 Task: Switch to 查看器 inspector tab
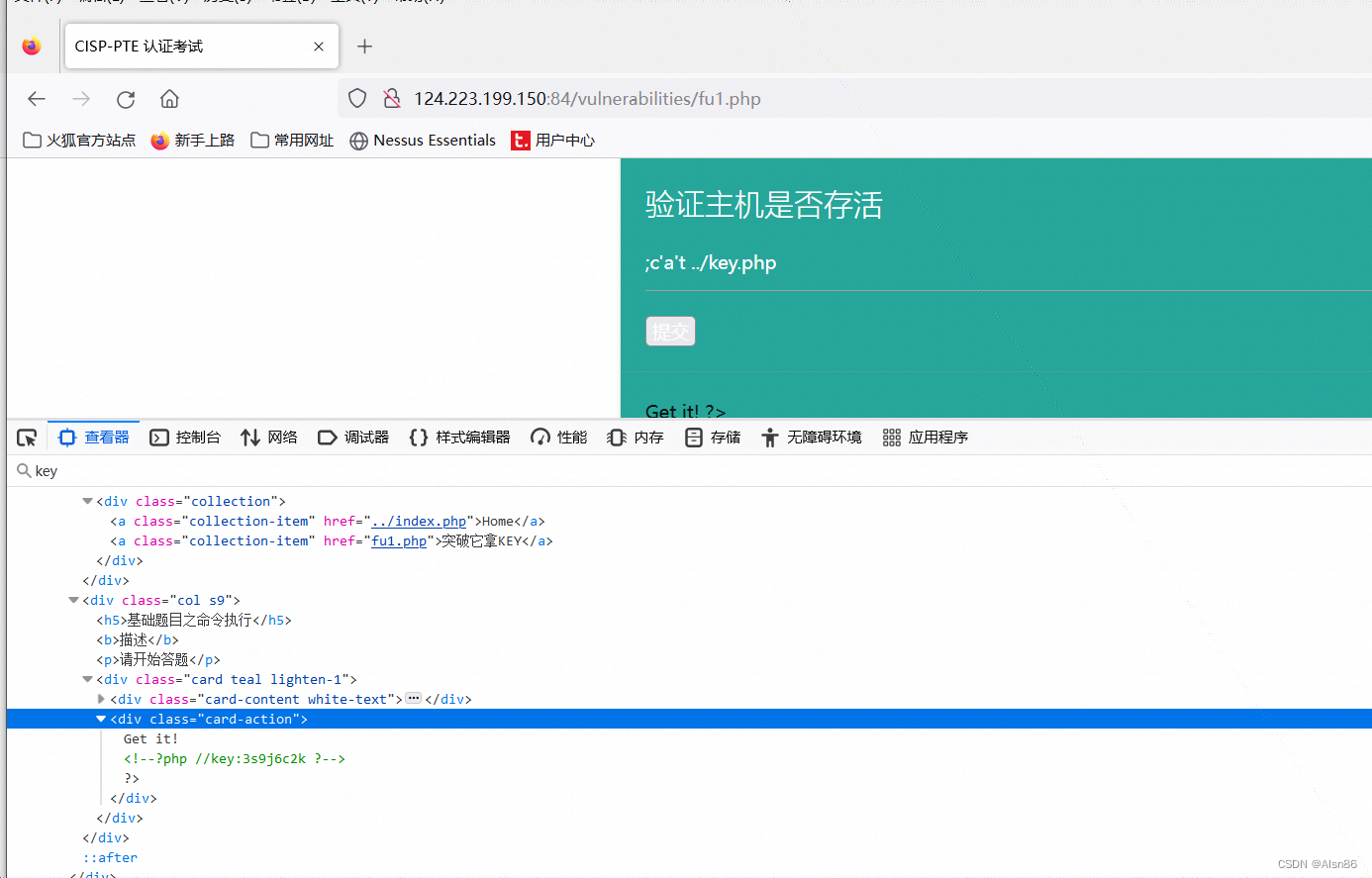94,438
